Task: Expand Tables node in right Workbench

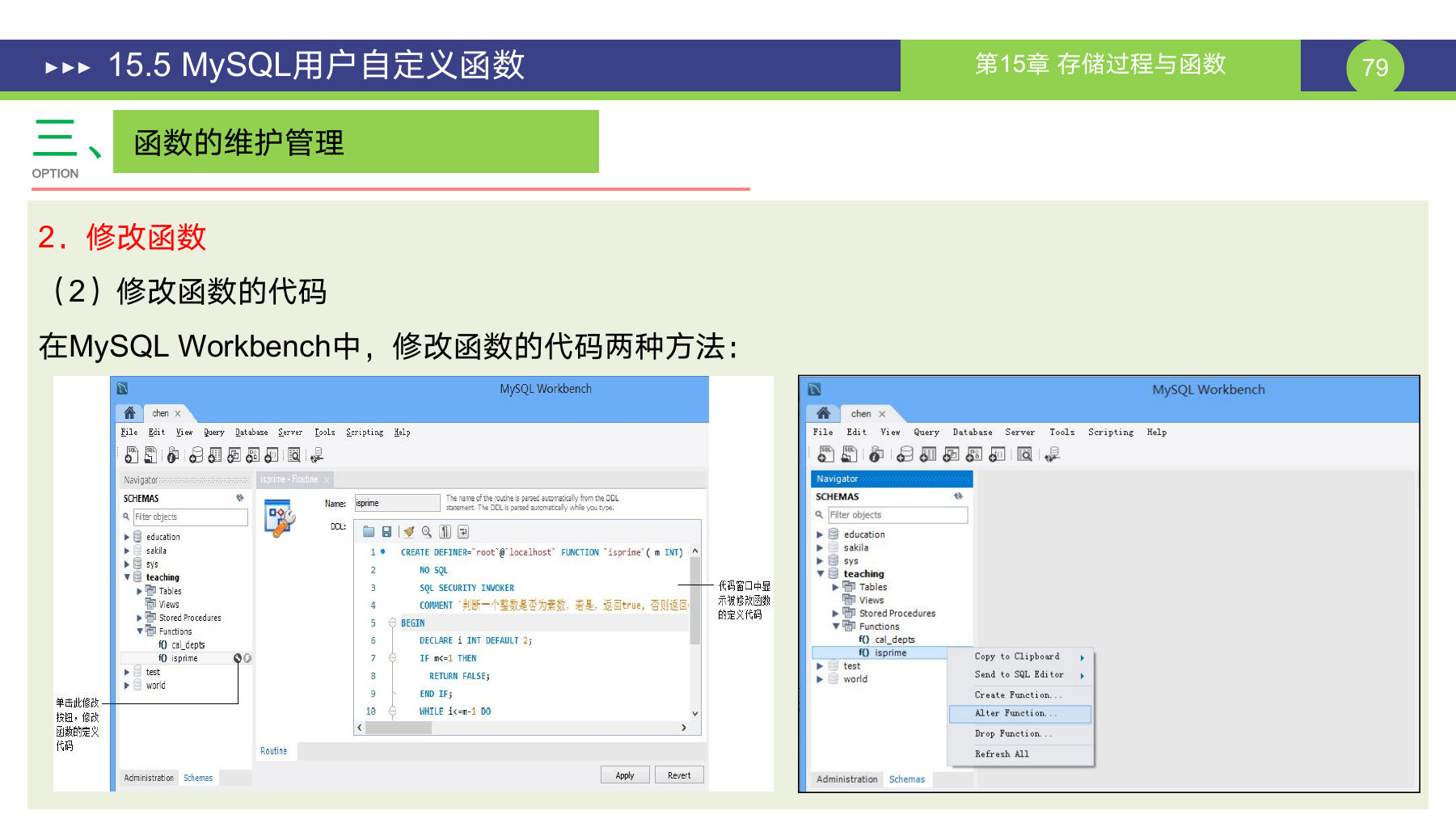Action: coord(835,587)
